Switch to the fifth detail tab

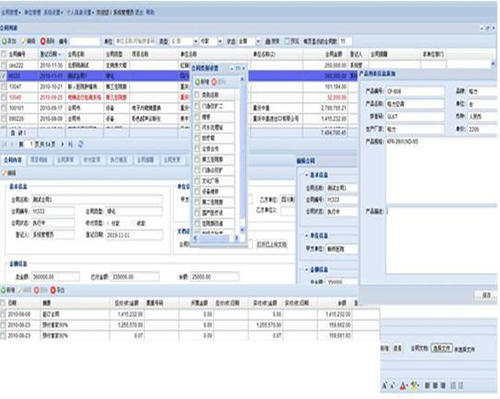tap(119, 160)
